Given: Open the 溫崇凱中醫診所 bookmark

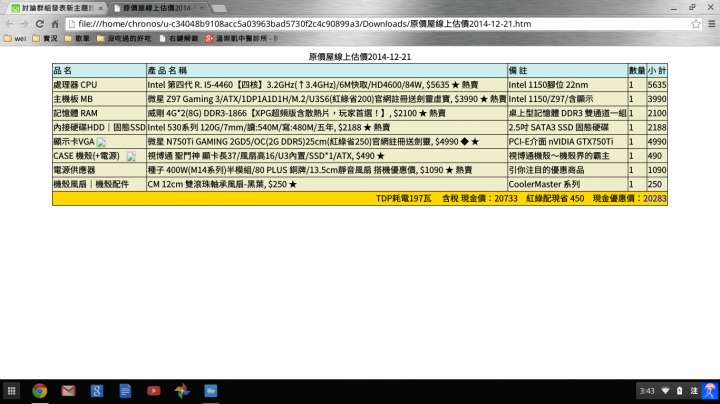Looking at the screenshot, I should tap(242, 39).
